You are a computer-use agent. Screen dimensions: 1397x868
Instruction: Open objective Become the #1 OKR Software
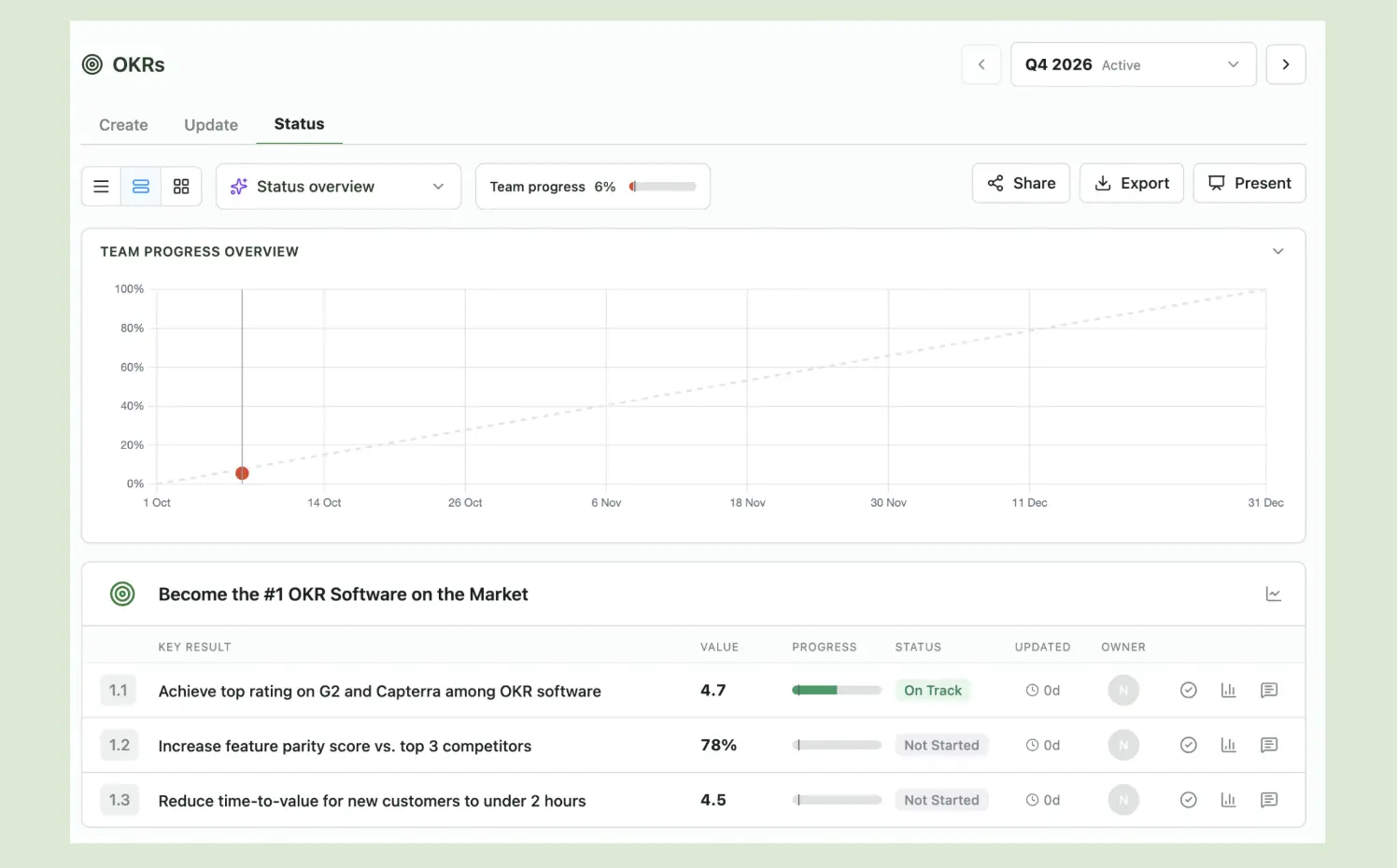[343, 595]
